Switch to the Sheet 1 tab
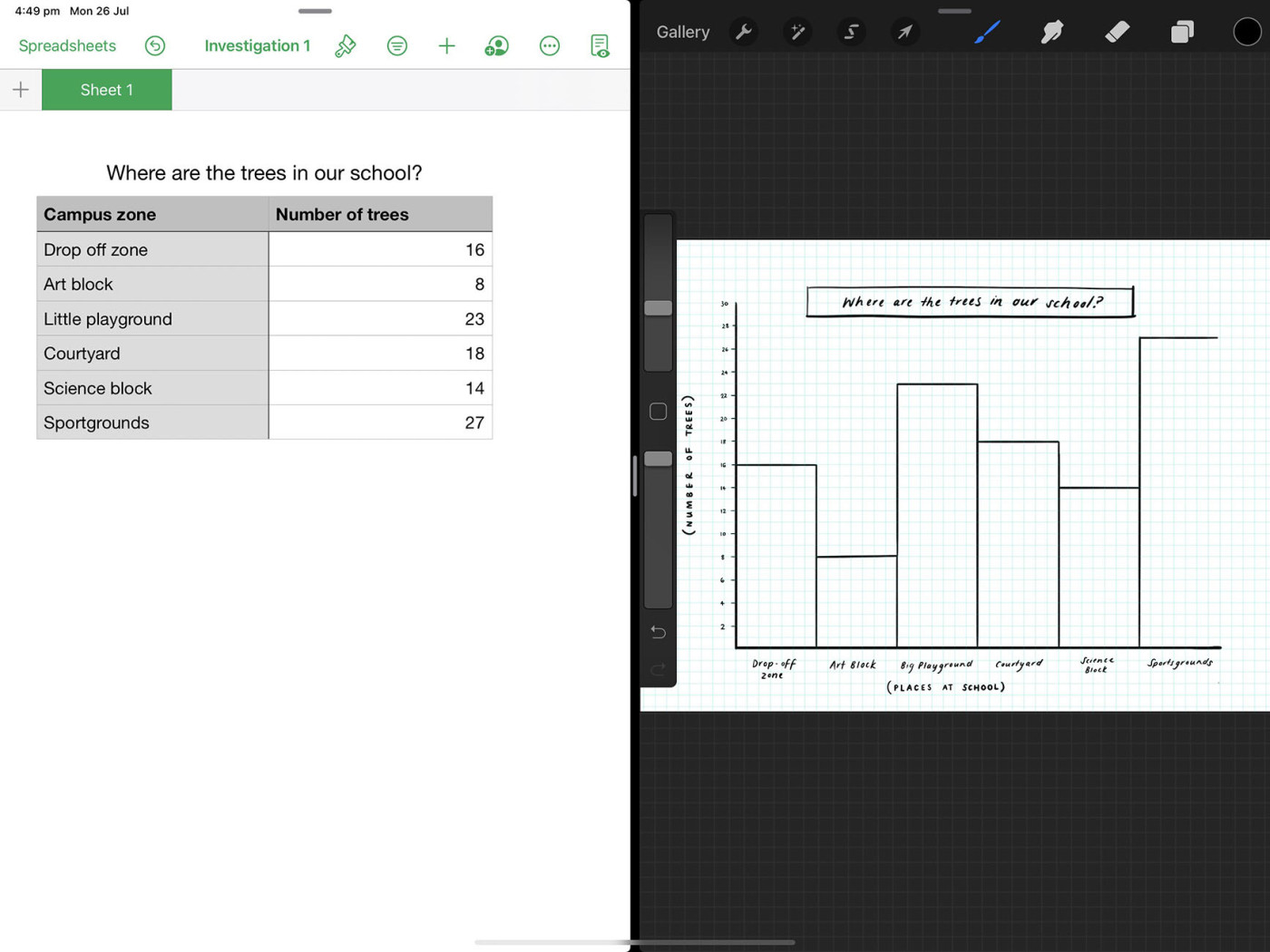1270x952 pixels. pyautogui.click(x=106, y=90)
